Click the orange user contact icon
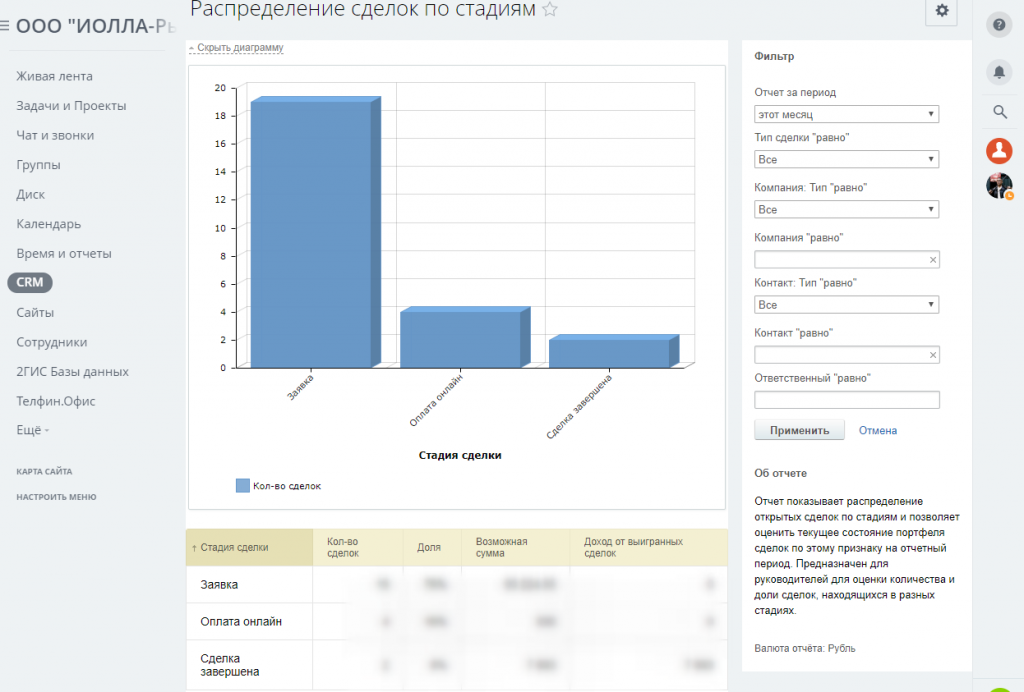1024x692 pixels. tap(999, 151)
